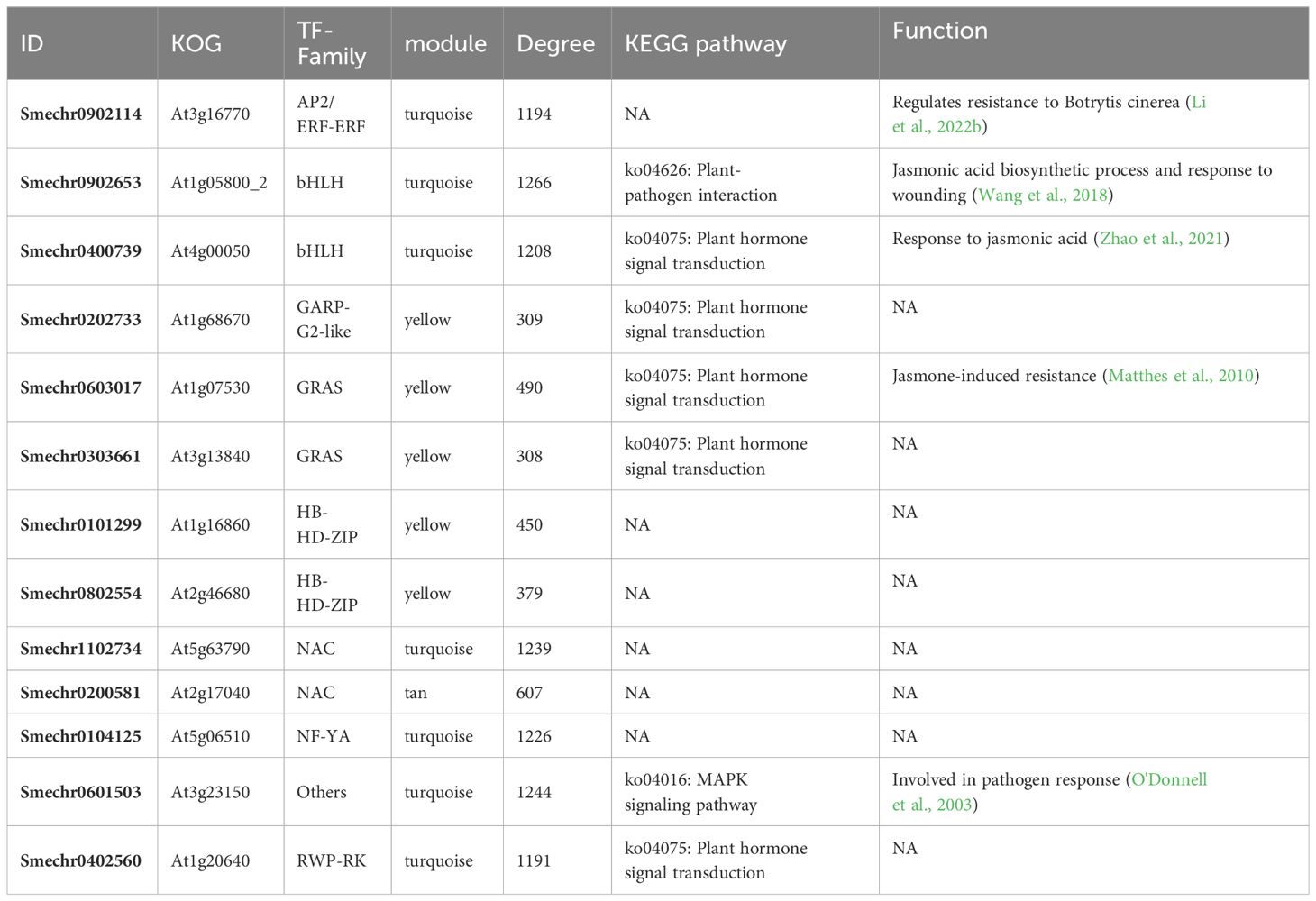1316x901 pixels.
Task: Click KOG value At5g06510
Action: tap(211, 736)
